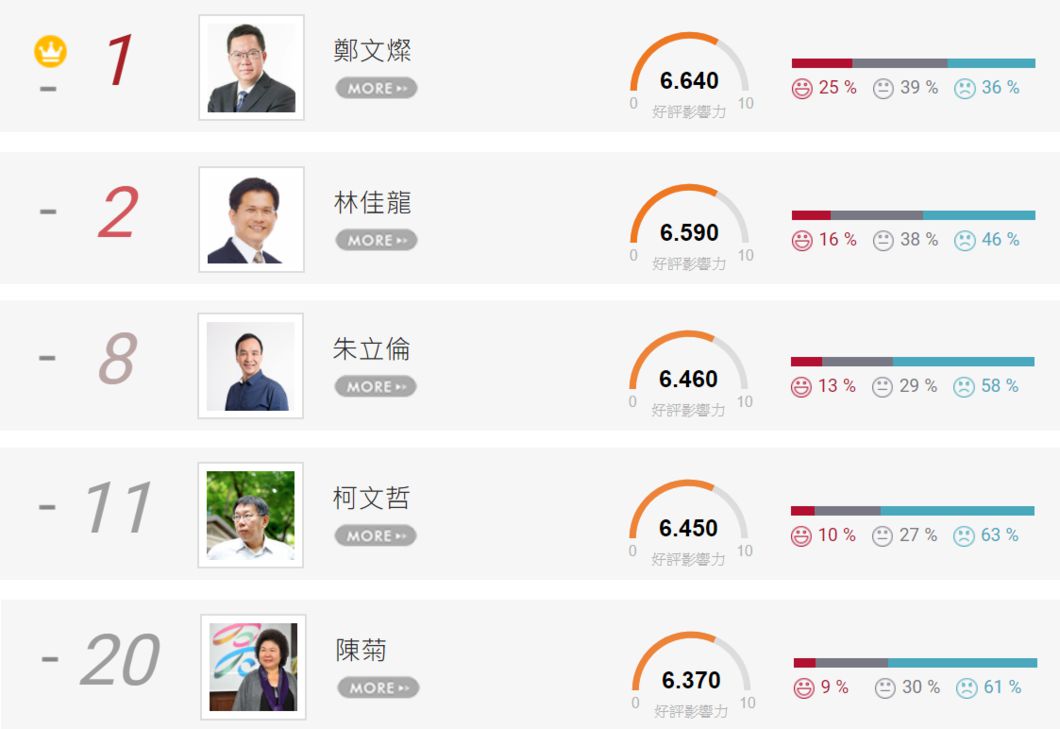Open MORE details for 林佳龍
This screenshot has height=729, width=1060.
click(377, 240)
